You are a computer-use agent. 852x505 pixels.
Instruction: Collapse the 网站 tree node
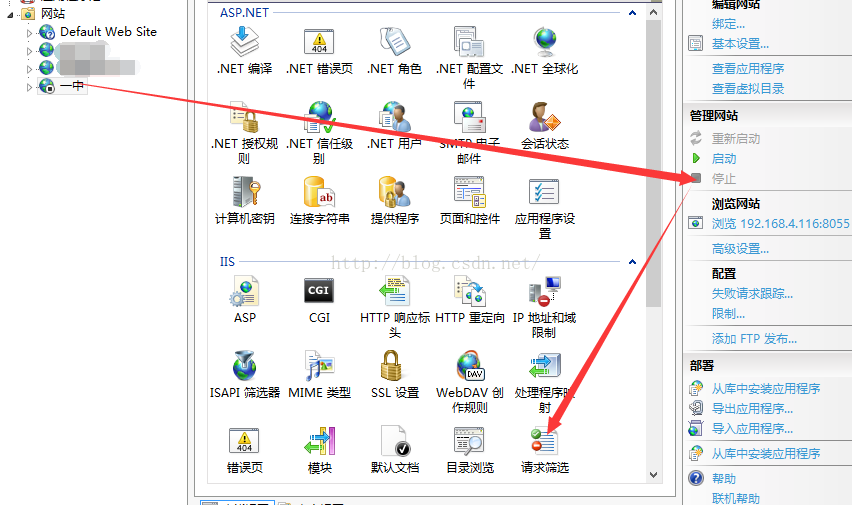pos(8,14)
